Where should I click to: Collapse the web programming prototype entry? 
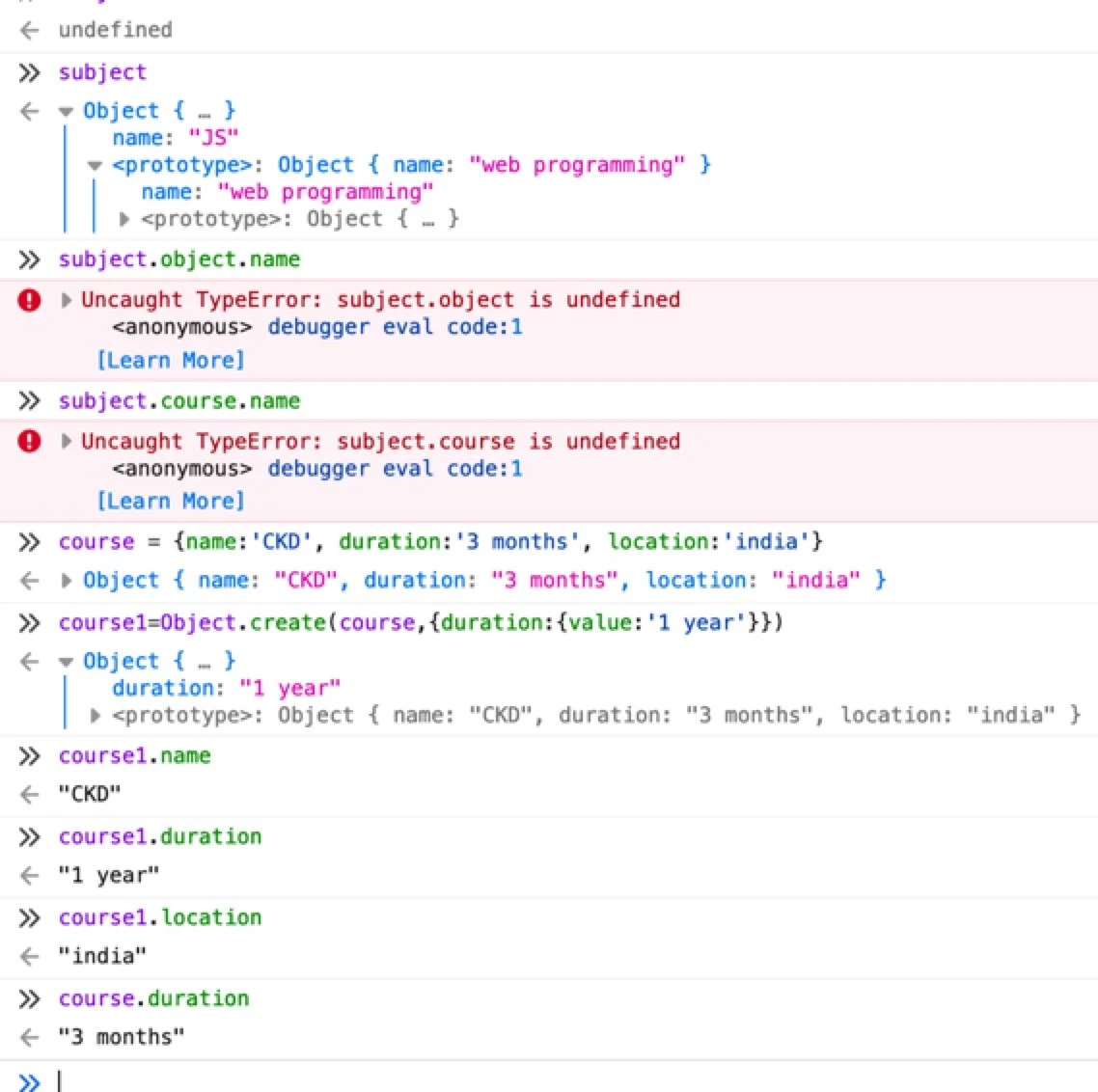point(94,165)
